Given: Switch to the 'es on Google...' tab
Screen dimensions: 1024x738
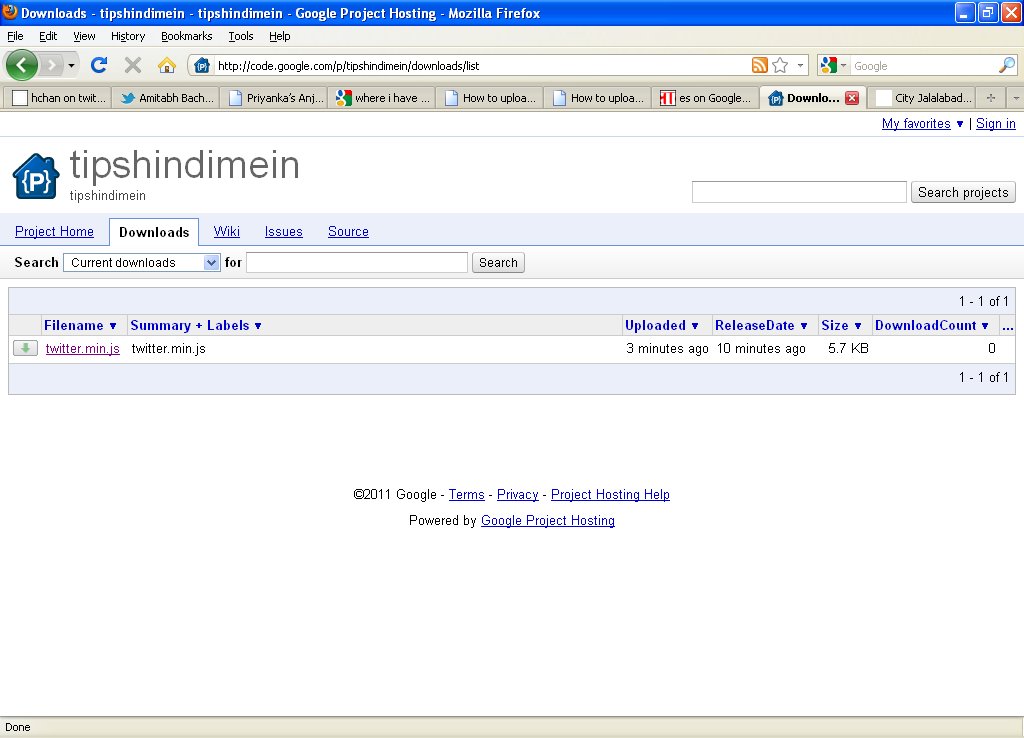Looking at the screenshot, I should [705, 98].
